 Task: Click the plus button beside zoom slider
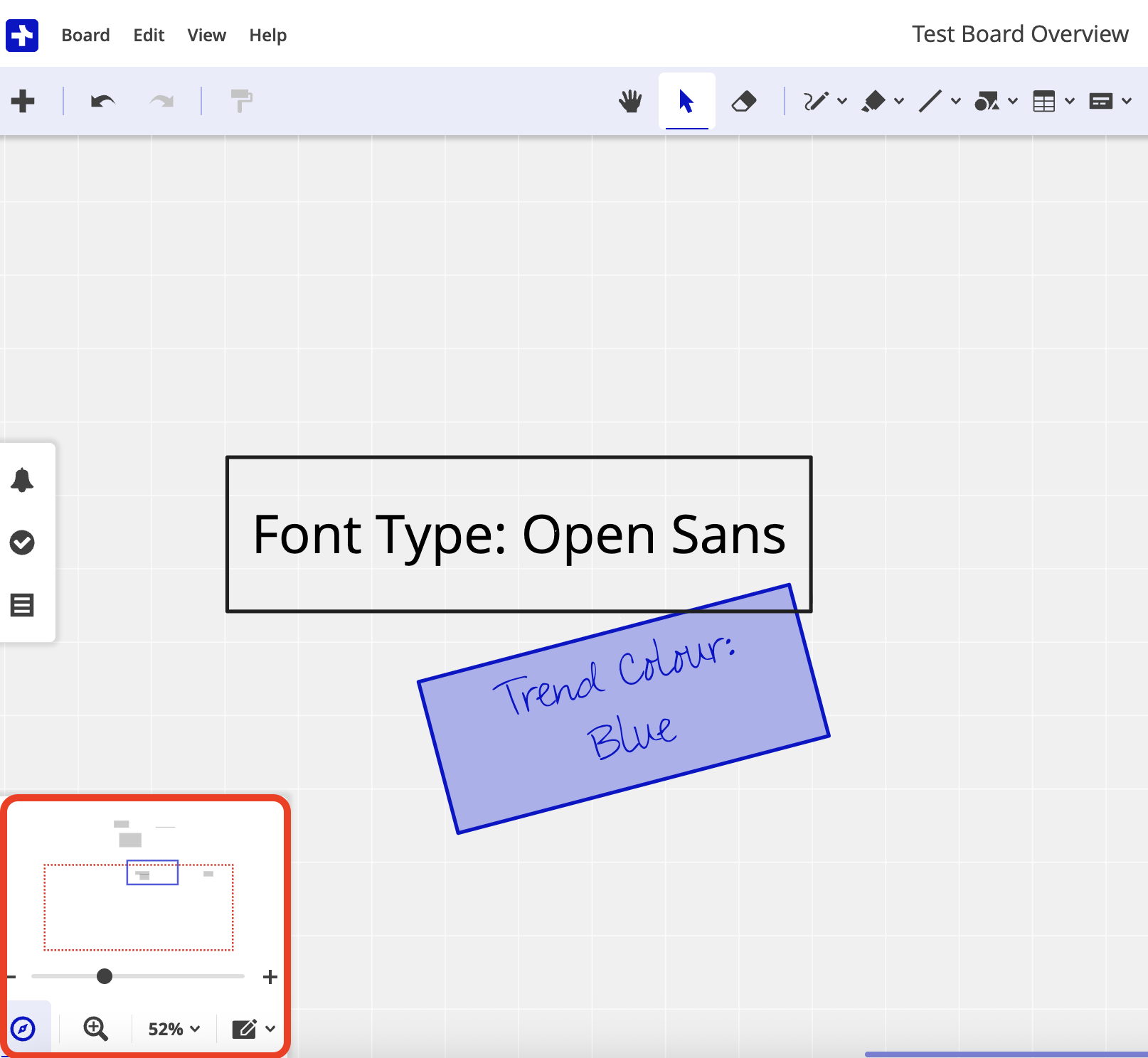coord(270,977)
